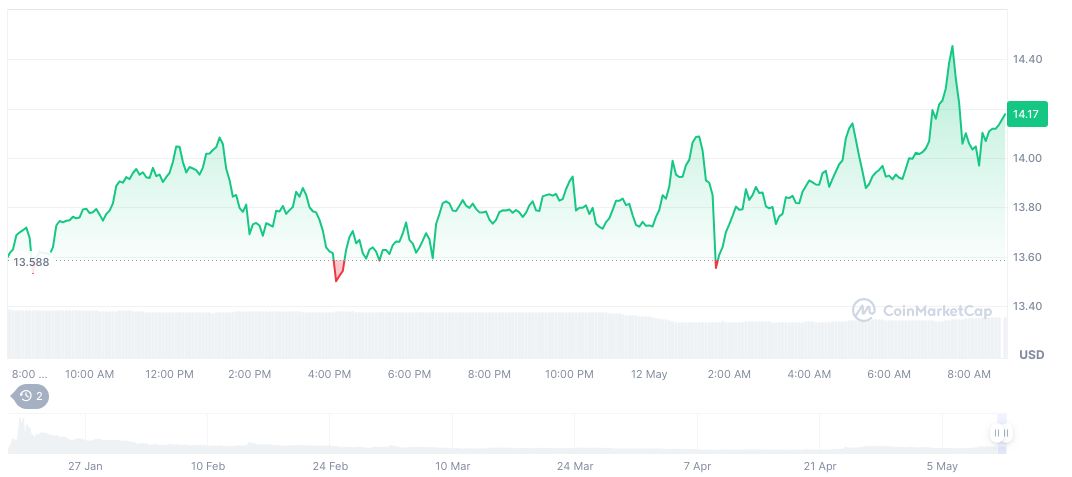Click the green 14.17 current price tag

tap(1025, 114)
